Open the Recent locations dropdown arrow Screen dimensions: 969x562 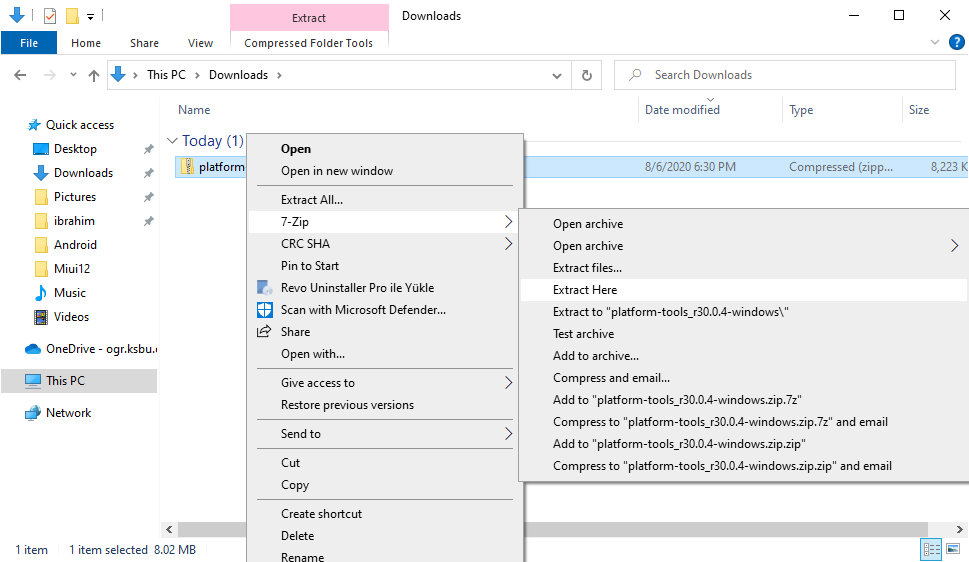(x=73, y=75)
